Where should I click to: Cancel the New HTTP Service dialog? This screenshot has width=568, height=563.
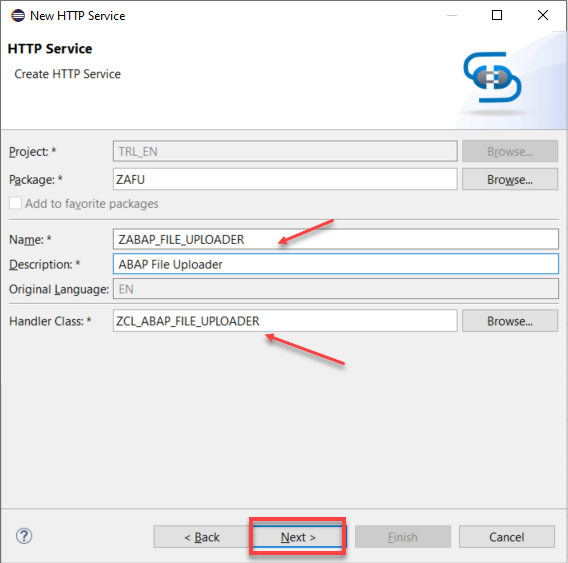[x=506, y=537]
